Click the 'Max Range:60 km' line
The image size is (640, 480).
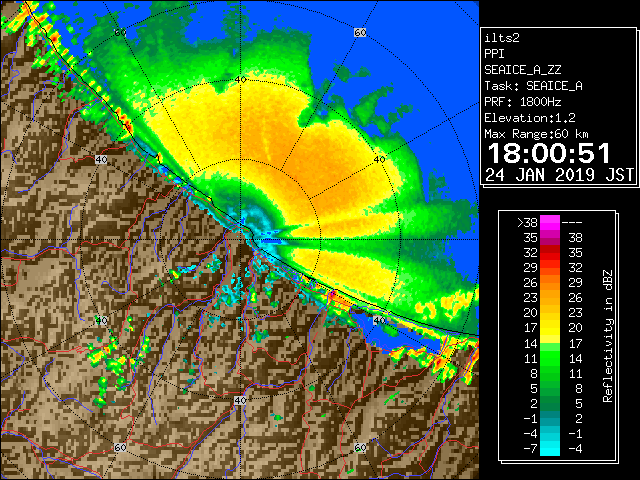536,134
